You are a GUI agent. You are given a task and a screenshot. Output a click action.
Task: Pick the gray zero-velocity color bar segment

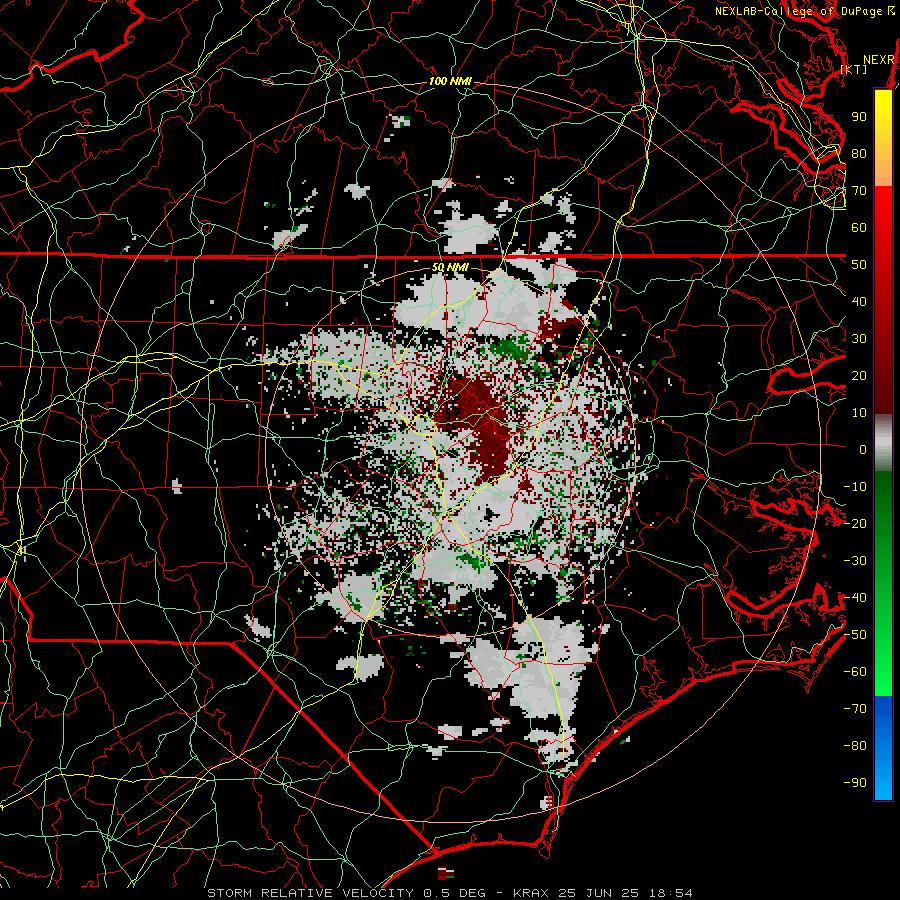tap(883, 443)
